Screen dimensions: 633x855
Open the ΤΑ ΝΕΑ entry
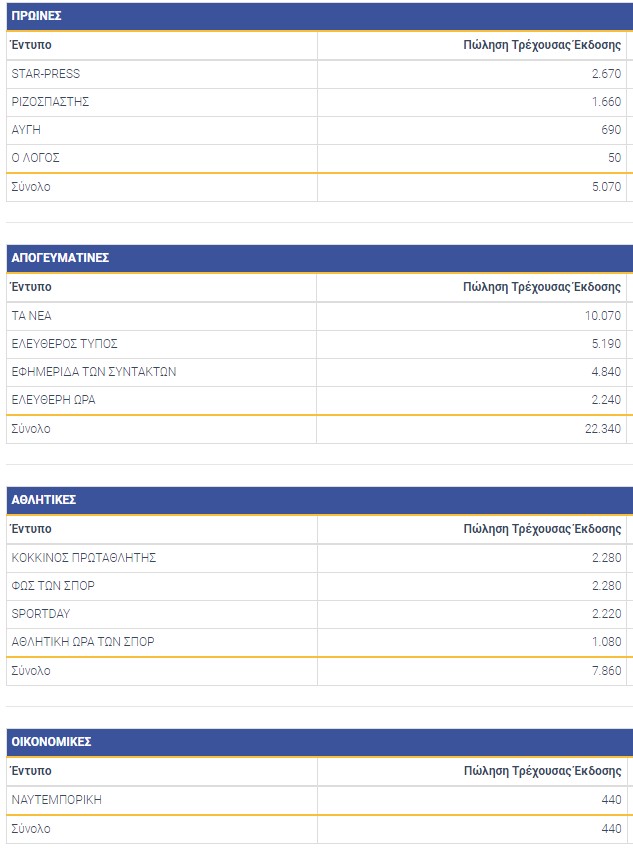click(31, 316)
